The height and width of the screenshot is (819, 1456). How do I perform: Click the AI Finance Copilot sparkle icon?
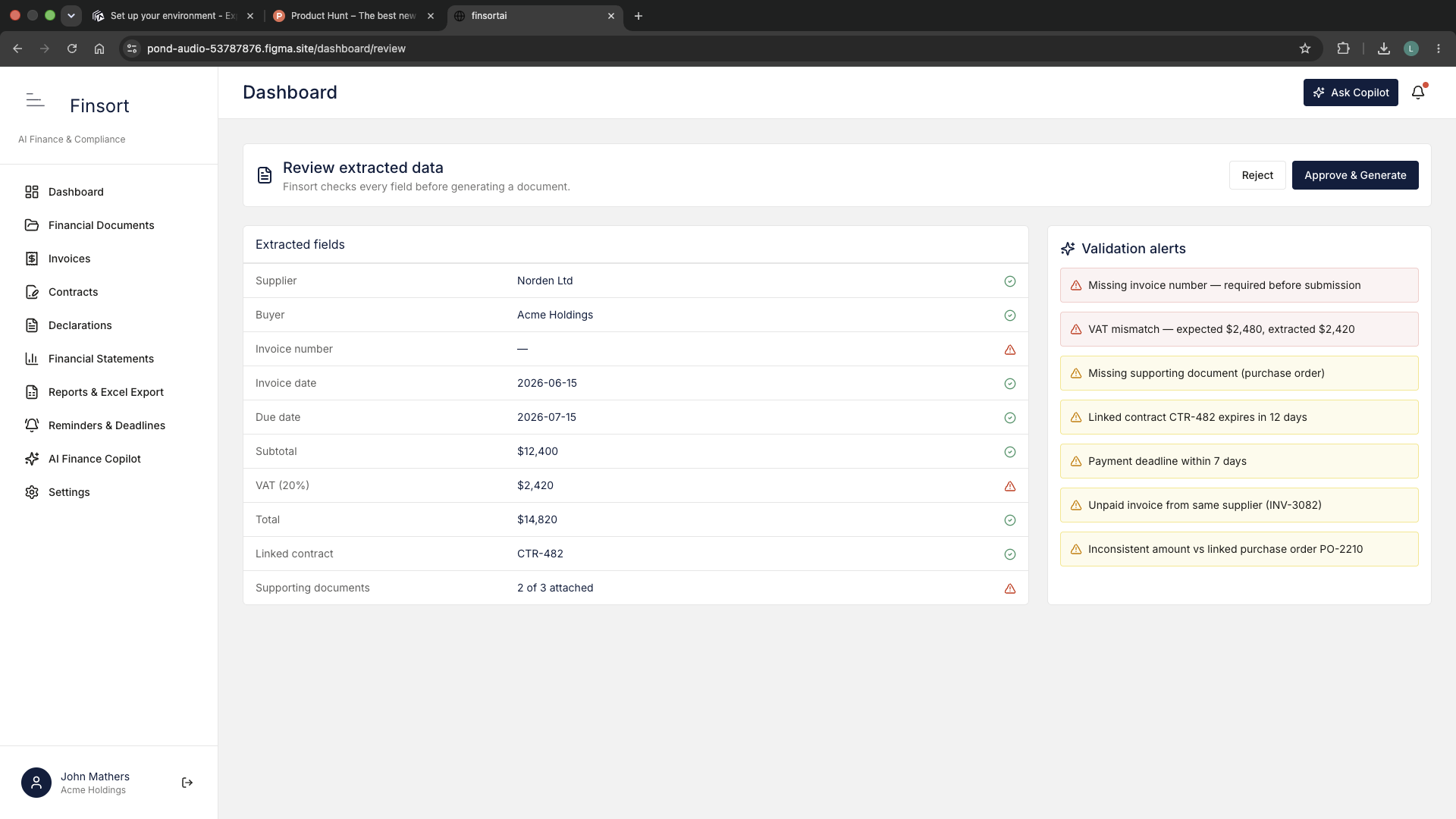tap(32, 459)
